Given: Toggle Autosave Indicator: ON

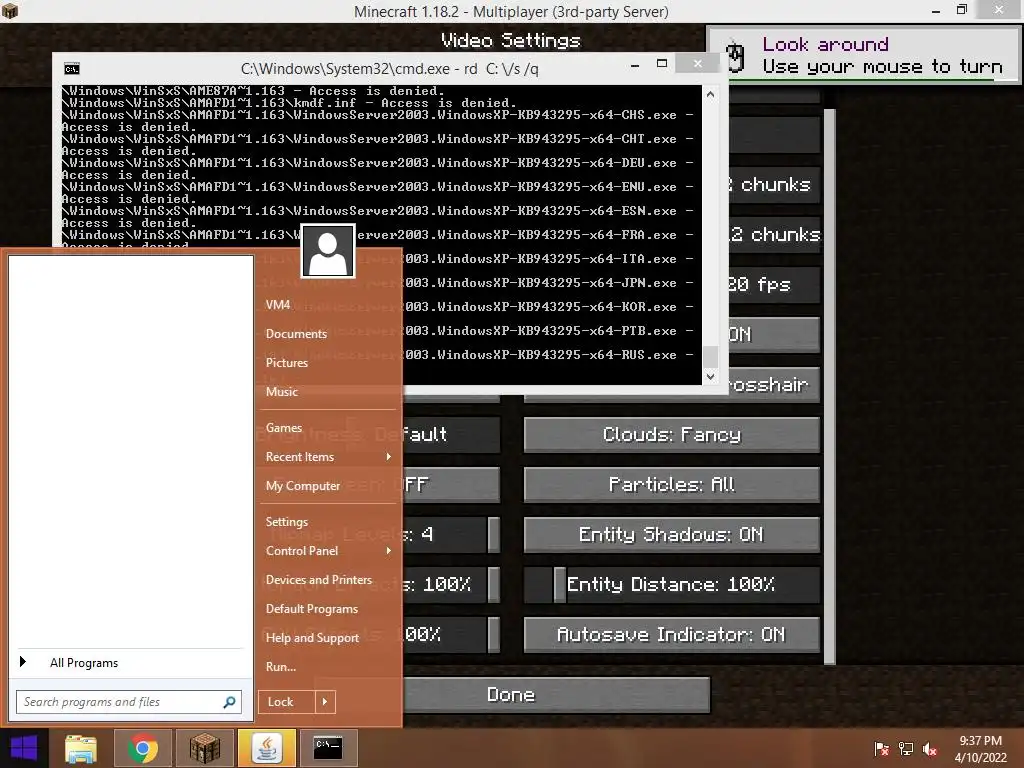Looking at the screenshot, I should tap(671, 634).
